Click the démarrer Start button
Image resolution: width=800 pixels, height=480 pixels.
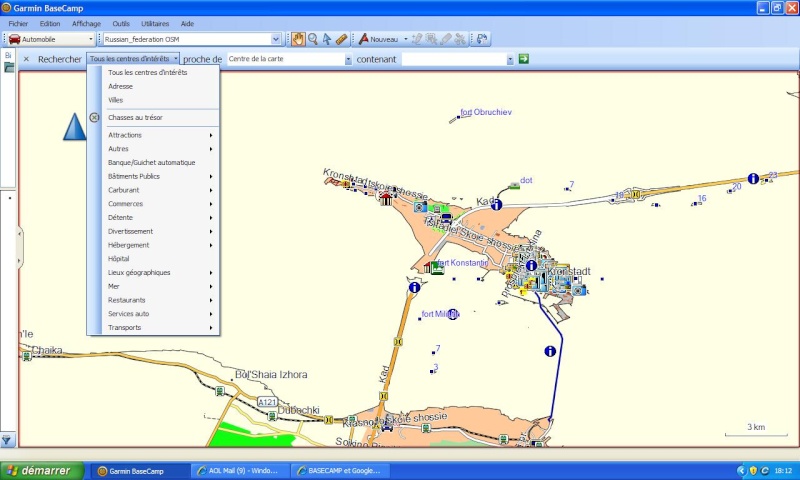[x=42, y=470]
